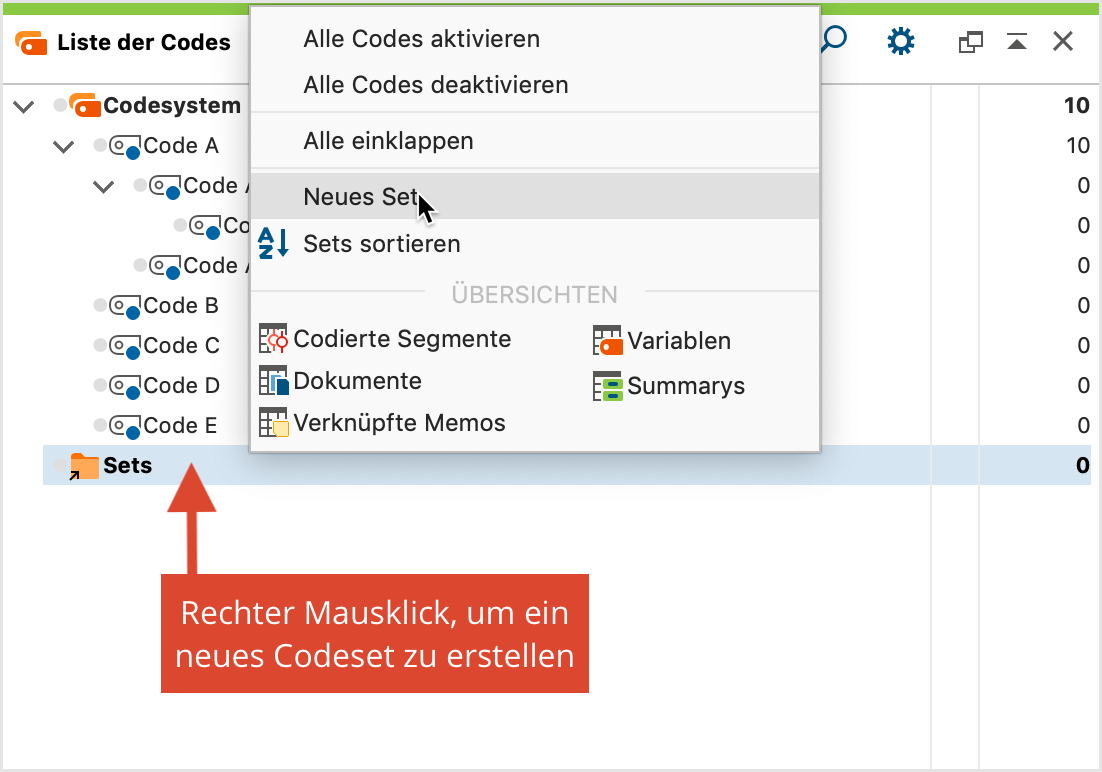Image resolution: width=1102 pixels, height=772 pixels.
Task: Toggle activation dot of Codesystem
Action: pyautogui.click(x=60, y=105)
